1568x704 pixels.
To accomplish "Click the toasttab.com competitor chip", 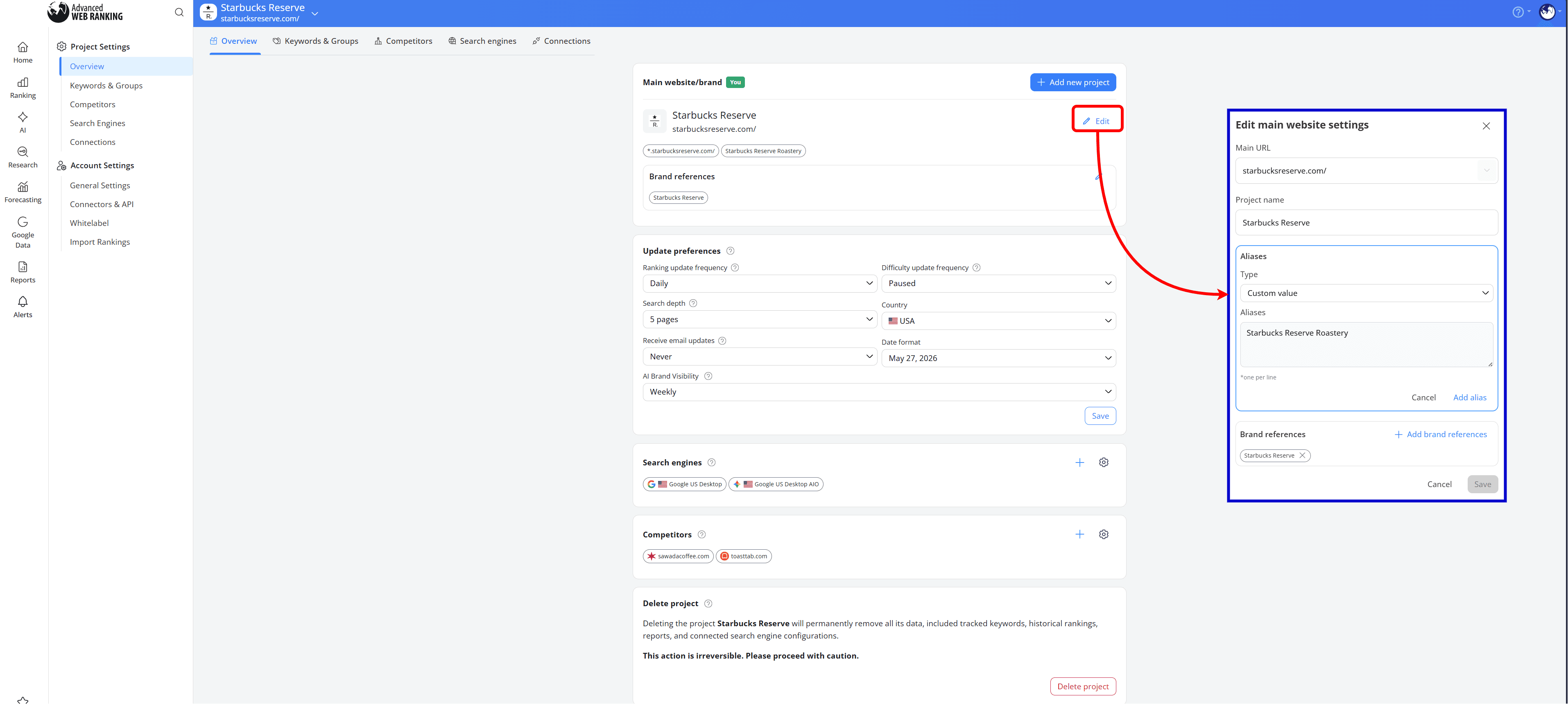I will tap(743, 556).
